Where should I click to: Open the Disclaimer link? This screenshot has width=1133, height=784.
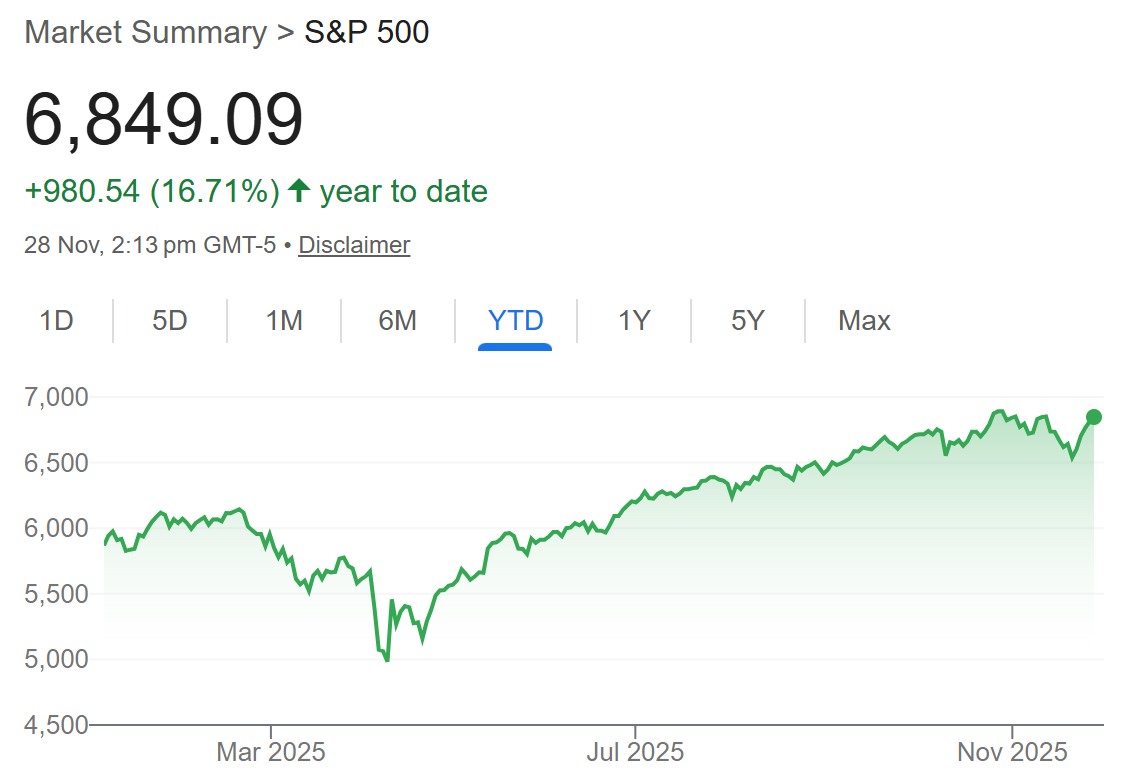354,245
